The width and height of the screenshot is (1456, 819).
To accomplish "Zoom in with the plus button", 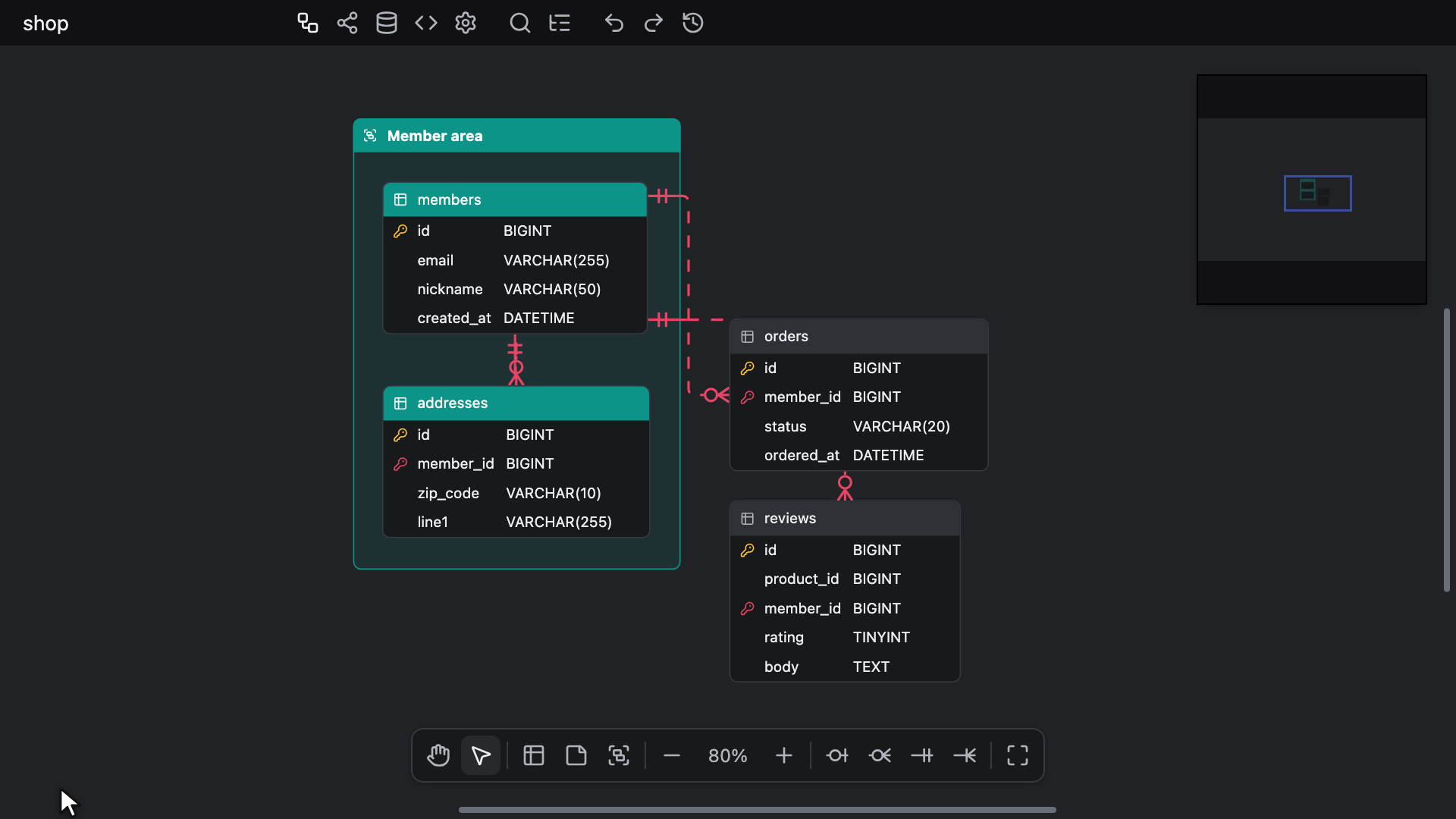I will pyautogui.click(x=784, y=755).
